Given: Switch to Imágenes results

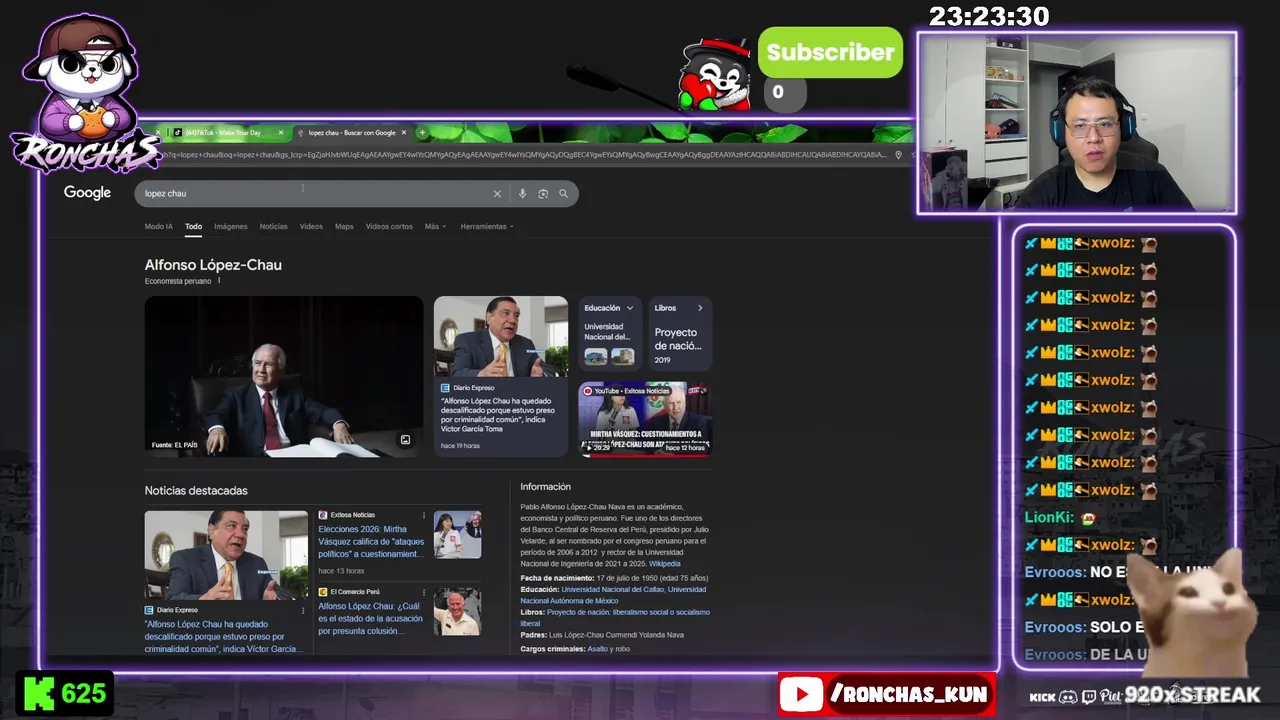Looking at the screenshot, I should pyautogui.click(x=230, y=227).
